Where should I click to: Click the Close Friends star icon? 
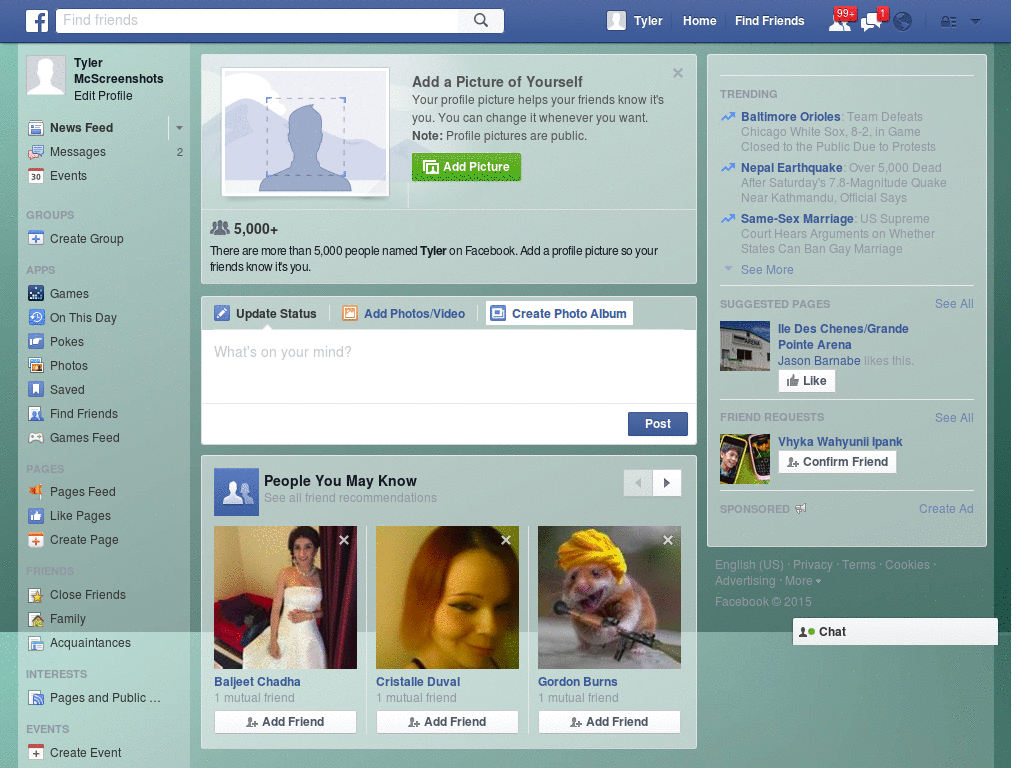(x=36, y=595)
